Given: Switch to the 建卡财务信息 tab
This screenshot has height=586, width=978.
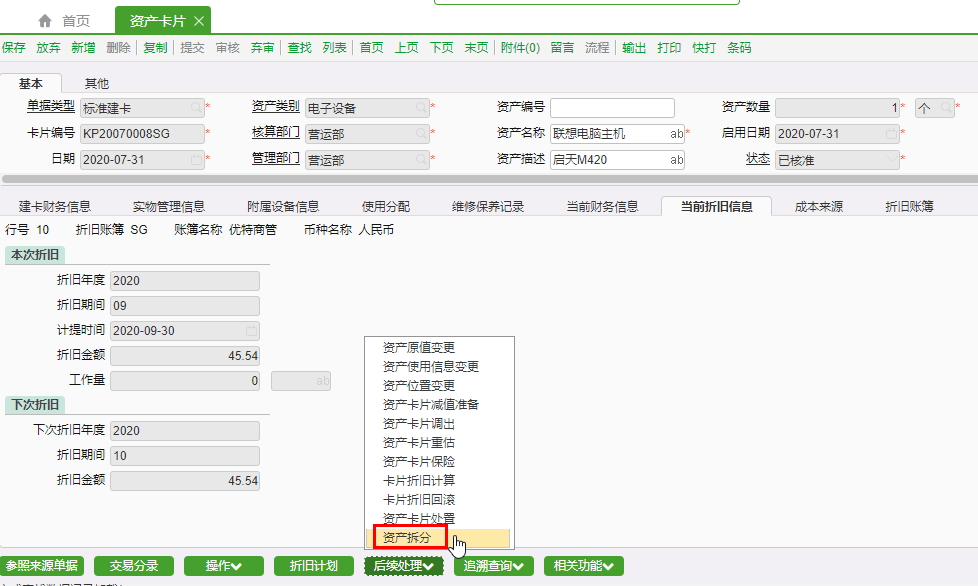Looking at the screenshot, I should (55, 207).
